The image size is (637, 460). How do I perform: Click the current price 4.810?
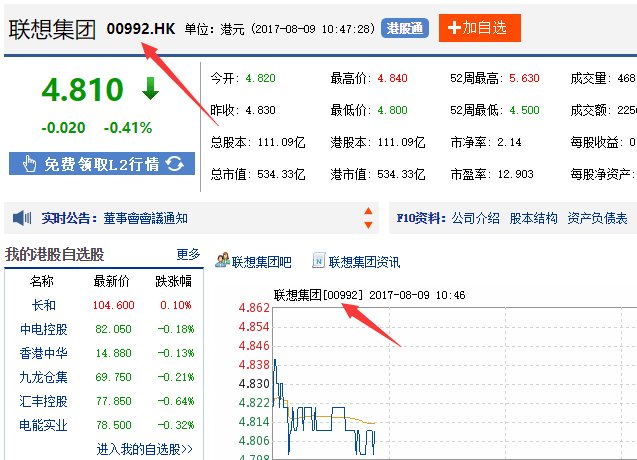tap(82, 89)
